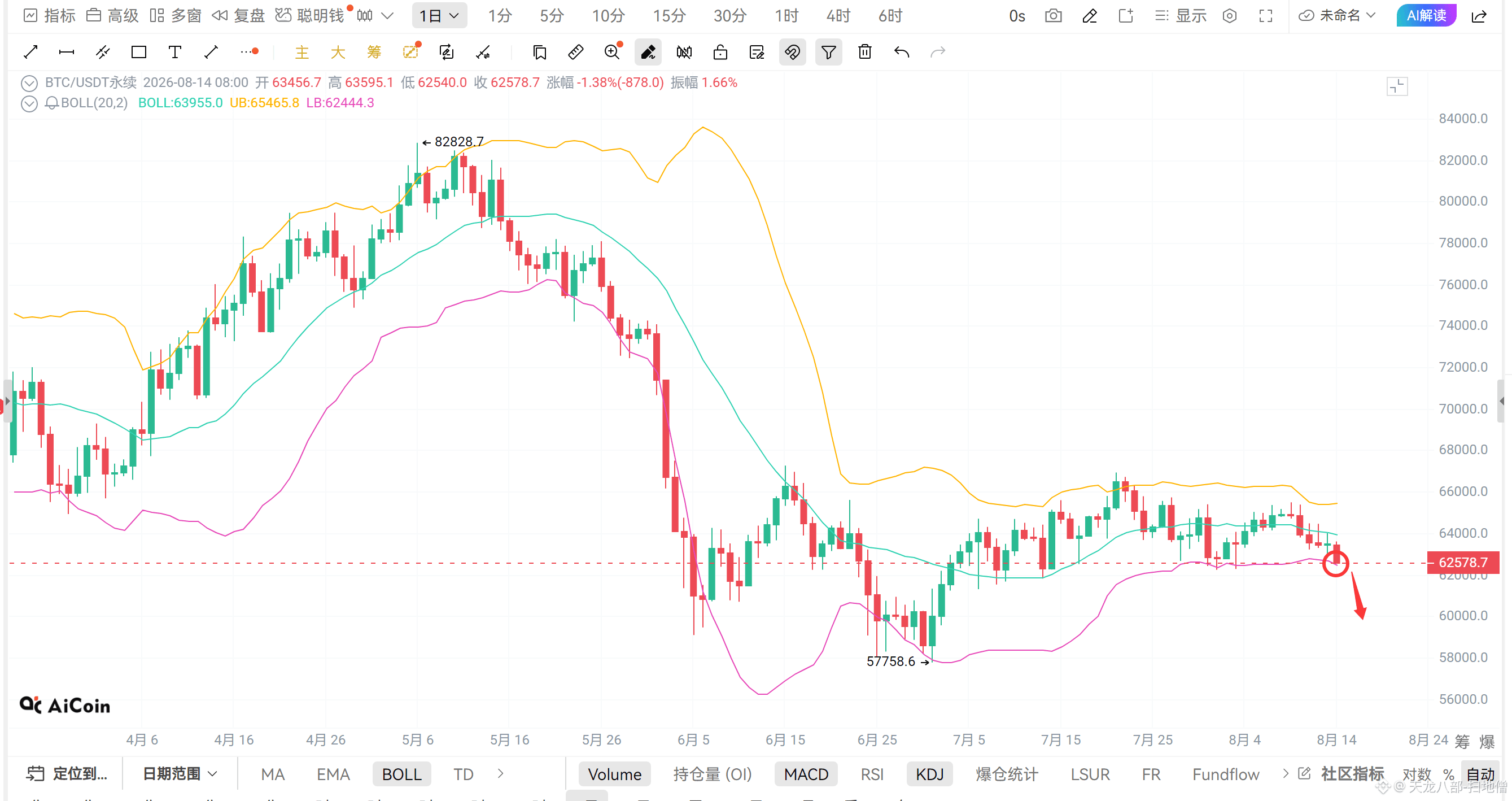Image resolution: width=1512 pixels, height=801 pixels.
Task: Open the 指标 indicators menu
Action: 49,16
